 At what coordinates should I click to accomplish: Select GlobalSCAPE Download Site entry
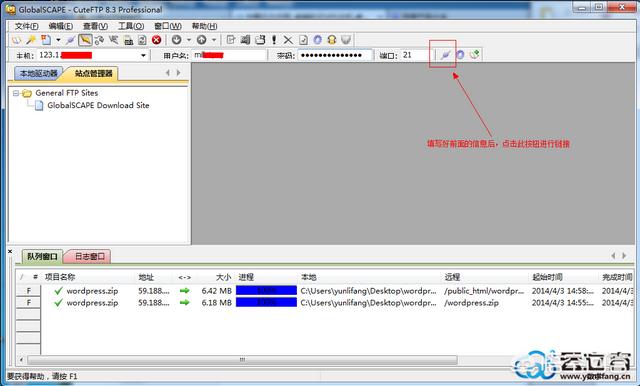tap(98, 105)
